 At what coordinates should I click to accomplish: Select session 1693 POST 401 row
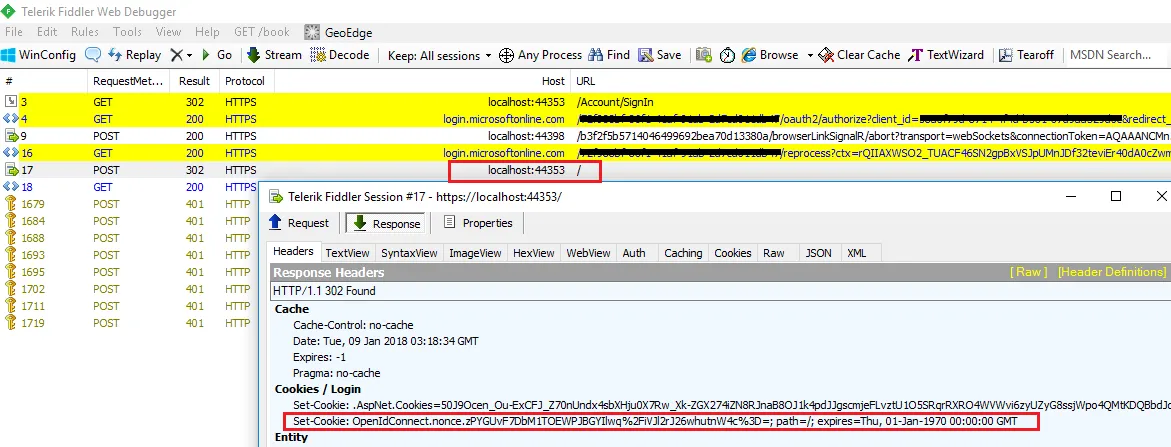click(128, 254)
